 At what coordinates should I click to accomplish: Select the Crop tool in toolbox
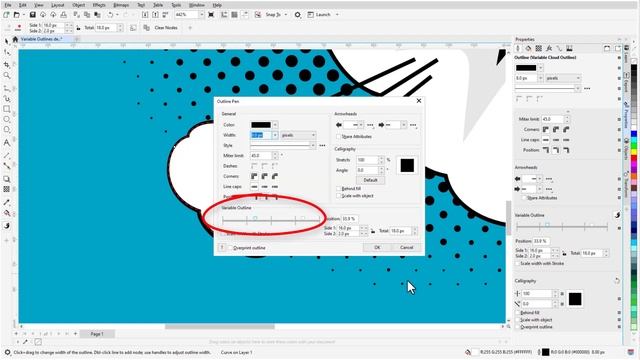click(x=7, y=64)
